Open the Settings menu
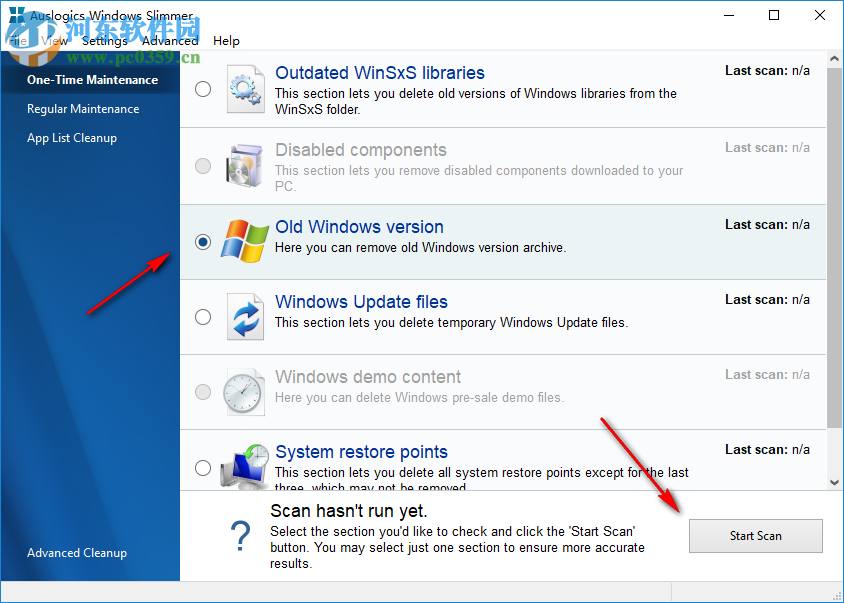This screenshot has height=603, width=844. [x=105, y=41]
